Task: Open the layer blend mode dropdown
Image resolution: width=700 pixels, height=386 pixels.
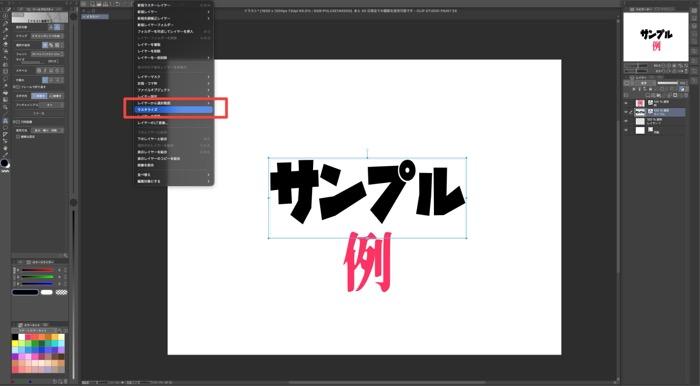Action: point(644,83)
